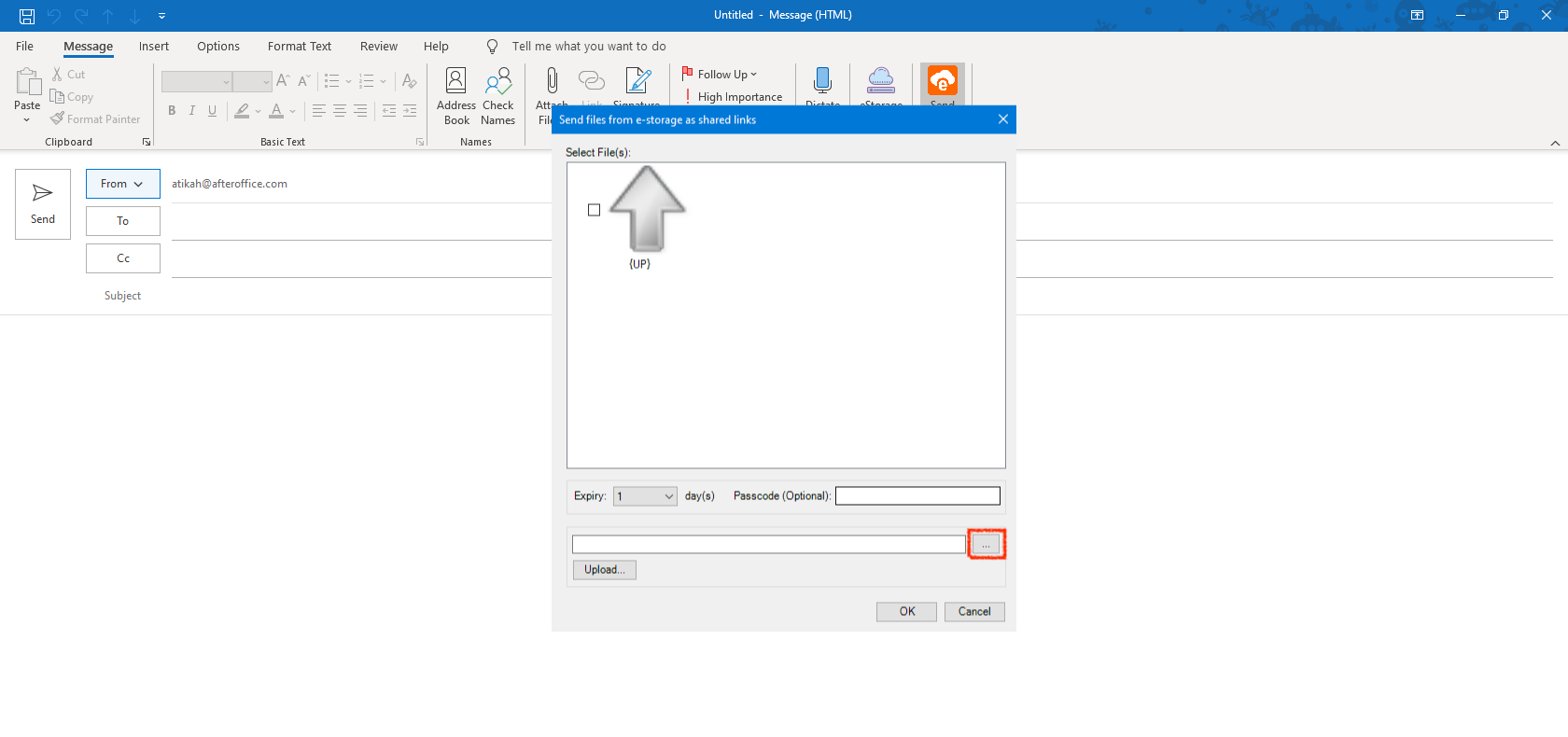The width and height of the screenshot is (1568, 737).
Task: Click the Dictate microphone icon
Action: pyautogui.click(x=822, y=81)
